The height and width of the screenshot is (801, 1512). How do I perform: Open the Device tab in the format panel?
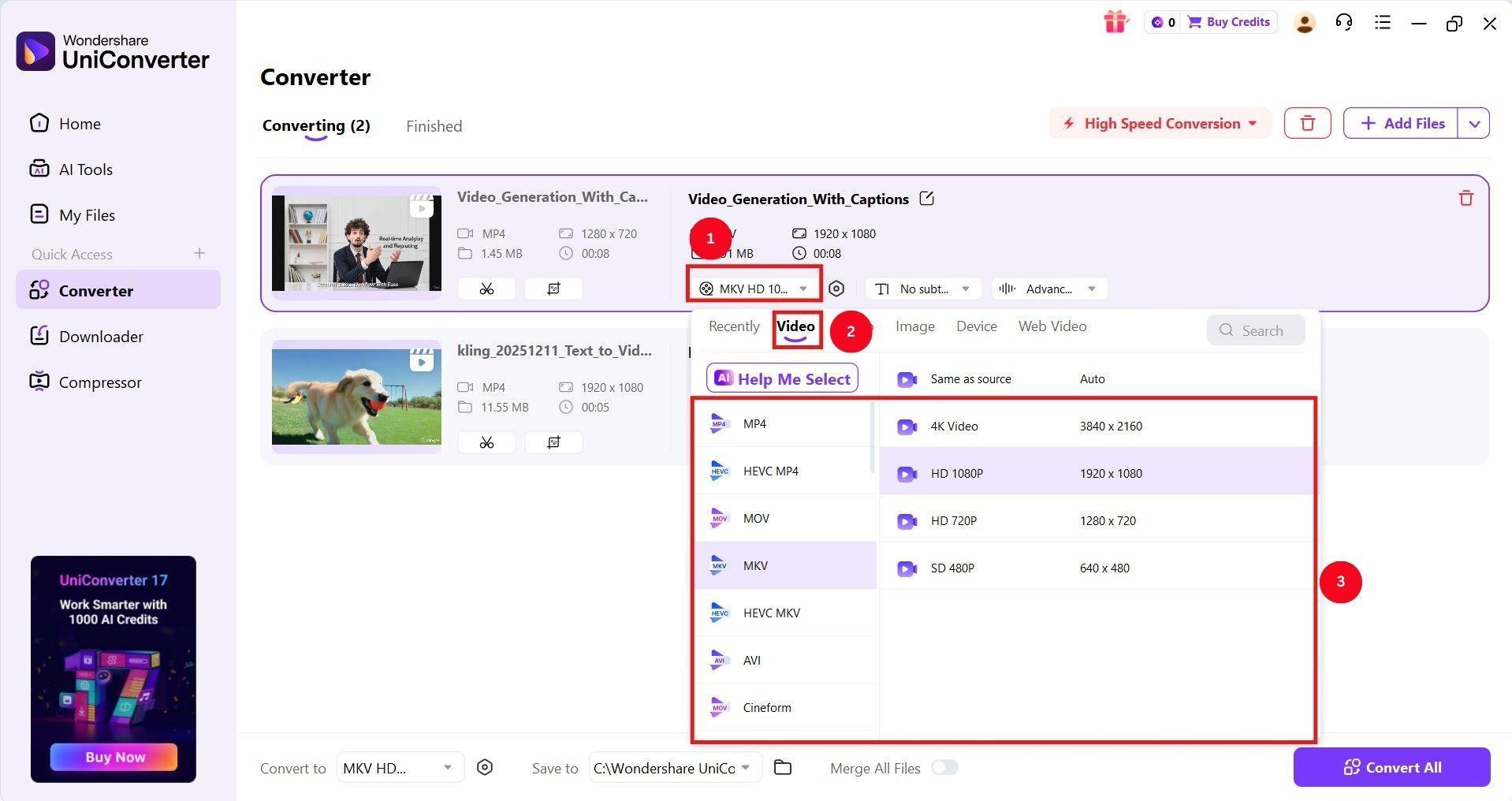(x=975, y=326)
